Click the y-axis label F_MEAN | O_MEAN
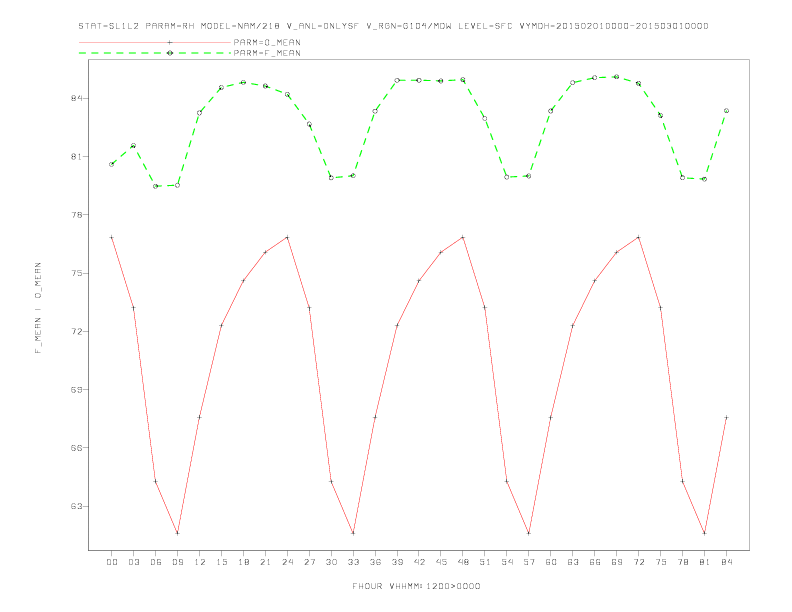Image resolution: width=792 pixels, height=612 pixels. click(38, 308)
